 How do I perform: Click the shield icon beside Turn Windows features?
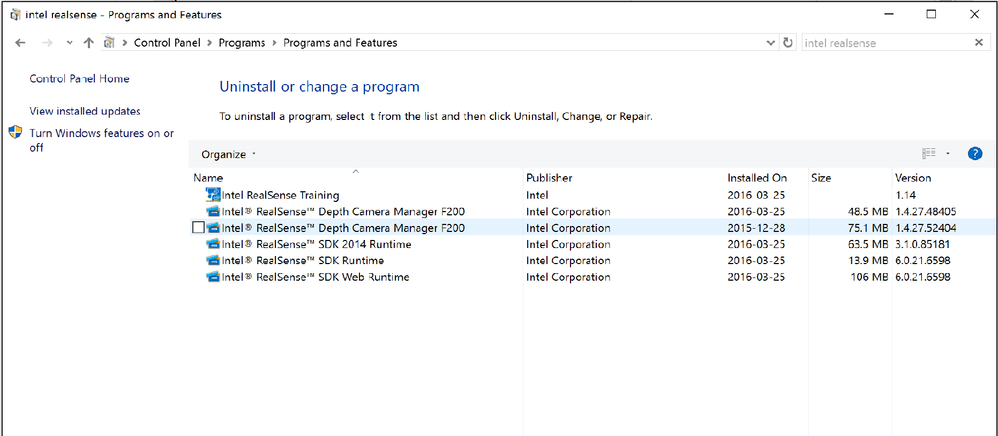coord(15,133)
